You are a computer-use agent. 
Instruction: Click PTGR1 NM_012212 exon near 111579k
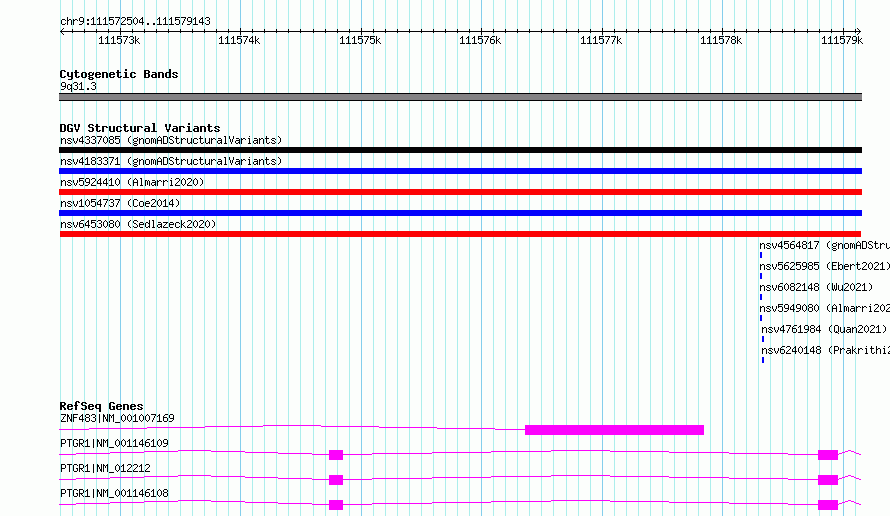click(828, 480)
